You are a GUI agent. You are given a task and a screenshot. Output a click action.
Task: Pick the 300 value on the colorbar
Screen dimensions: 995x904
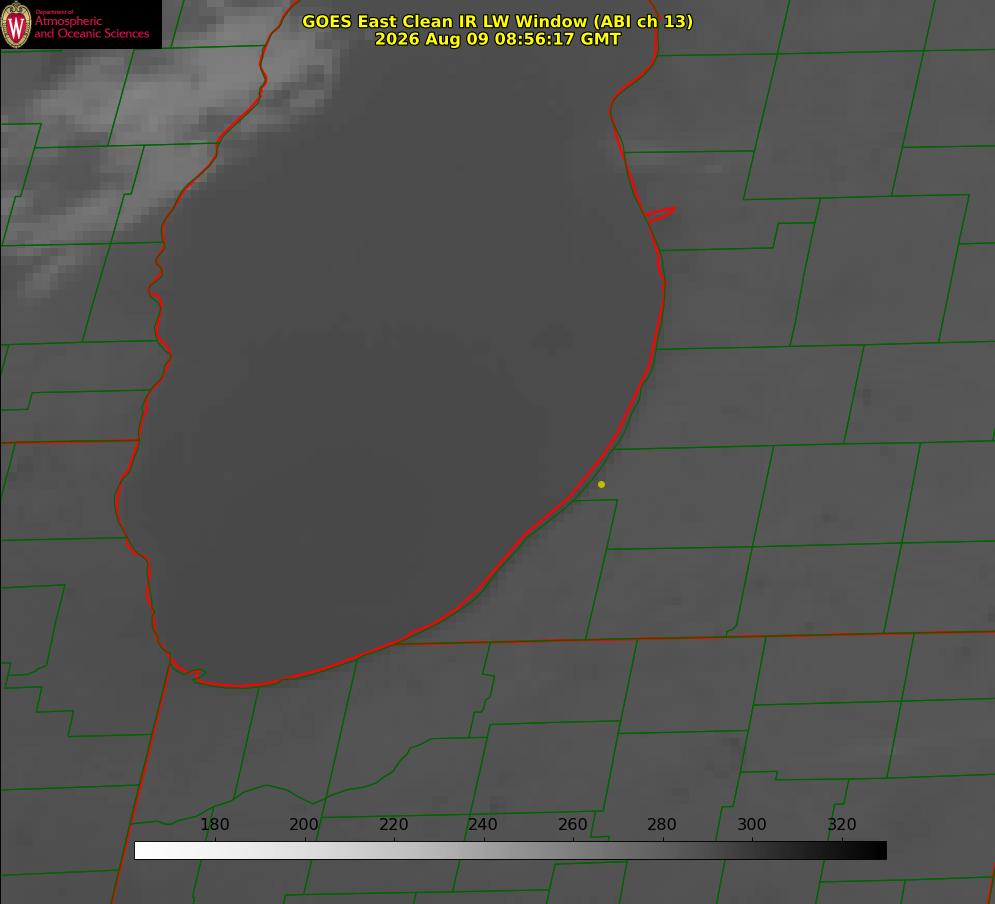click(x=752, y=824)
